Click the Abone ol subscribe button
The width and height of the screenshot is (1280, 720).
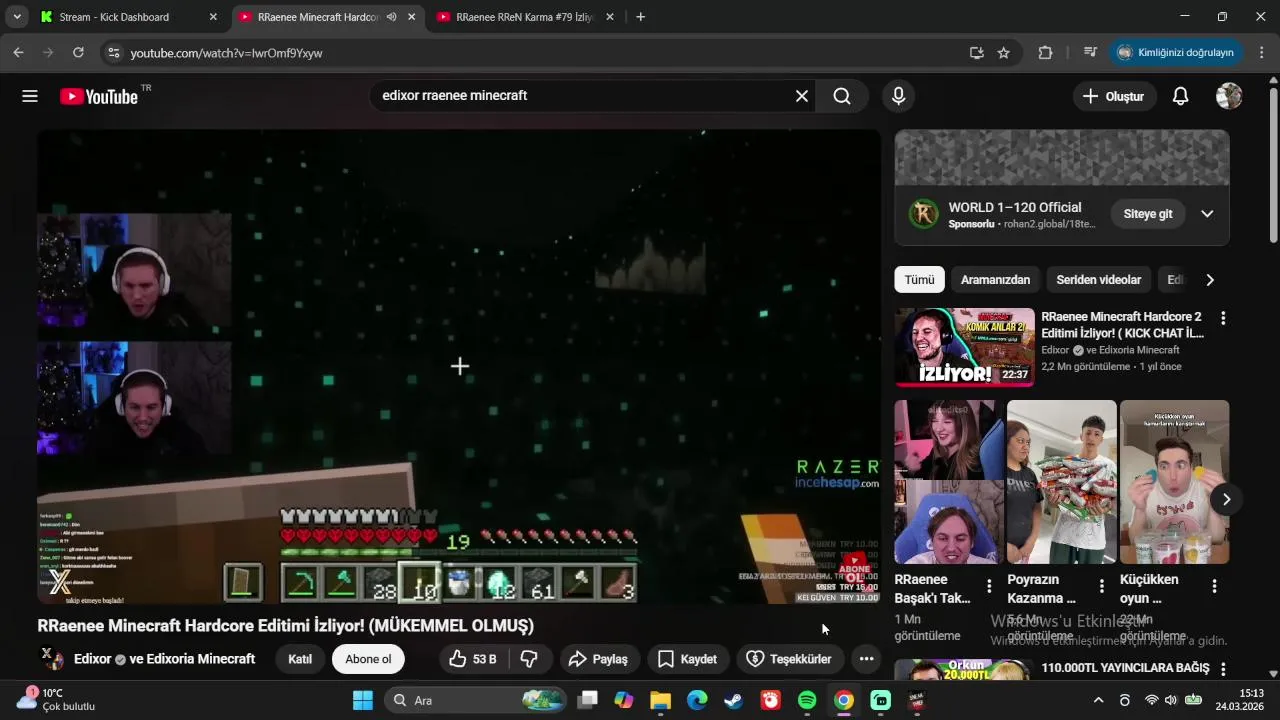[x=368, y=659]
